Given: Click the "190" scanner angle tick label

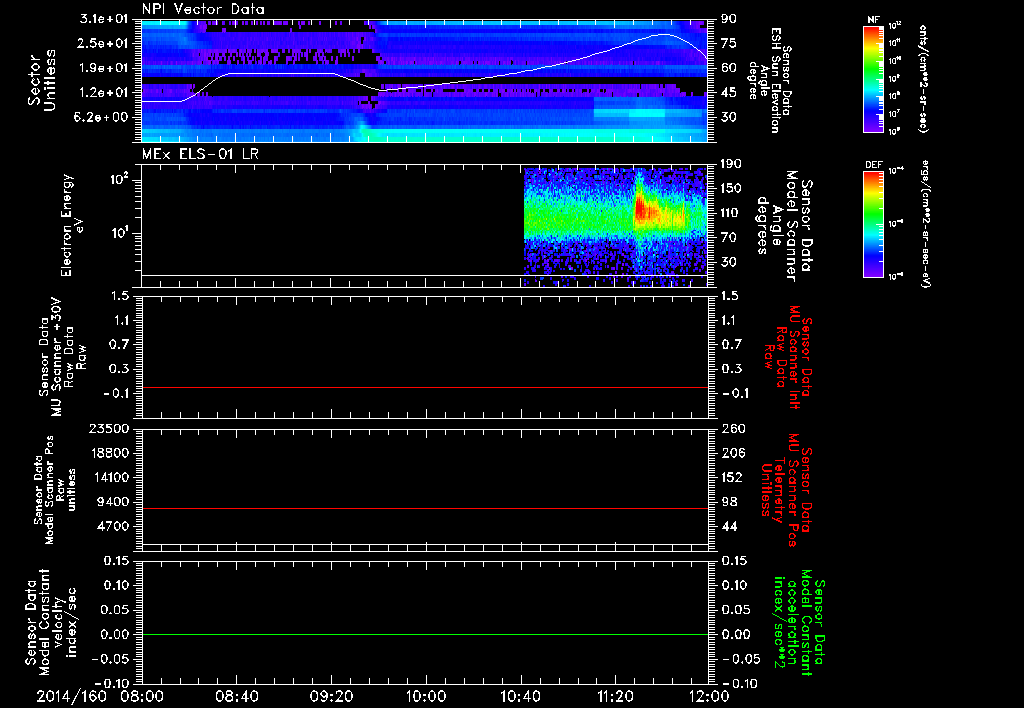Looking at the screenshot, I should tap(731, 164).
